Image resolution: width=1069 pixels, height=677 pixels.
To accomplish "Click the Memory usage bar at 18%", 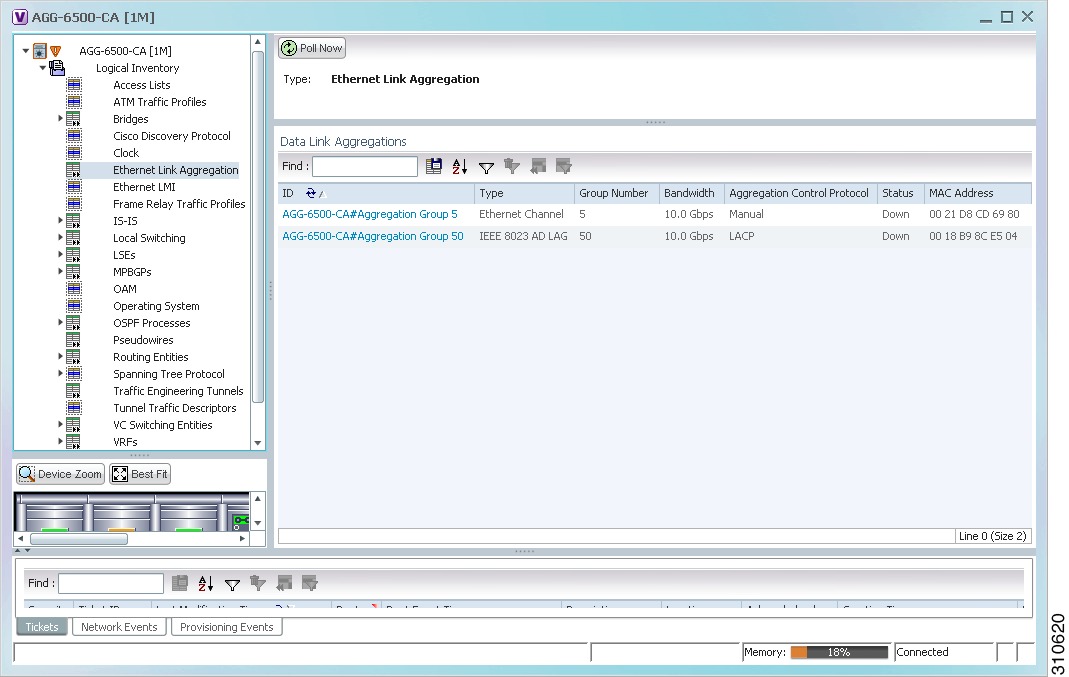I will click(x=839, y=652).
